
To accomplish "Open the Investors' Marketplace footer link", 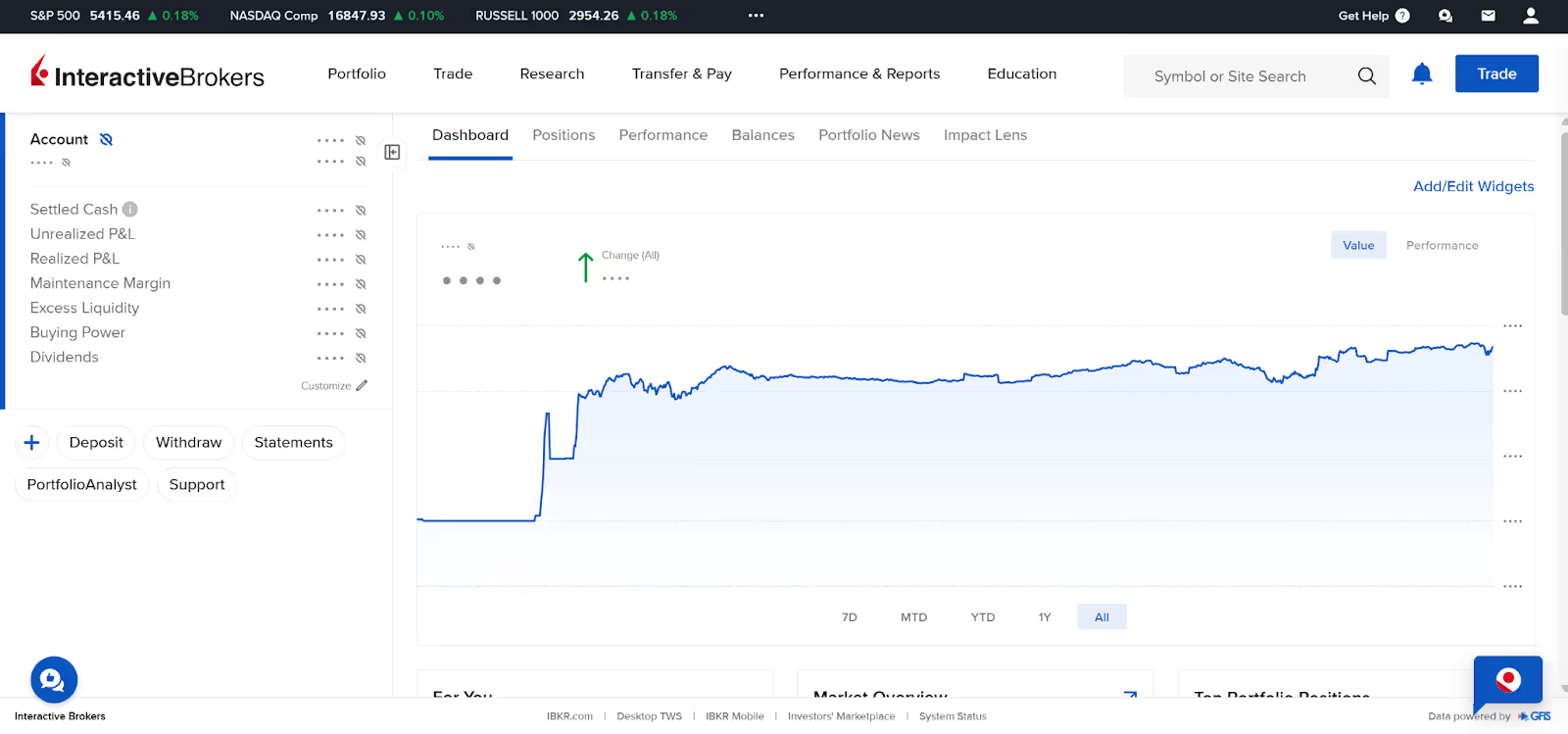I will 841,716.
